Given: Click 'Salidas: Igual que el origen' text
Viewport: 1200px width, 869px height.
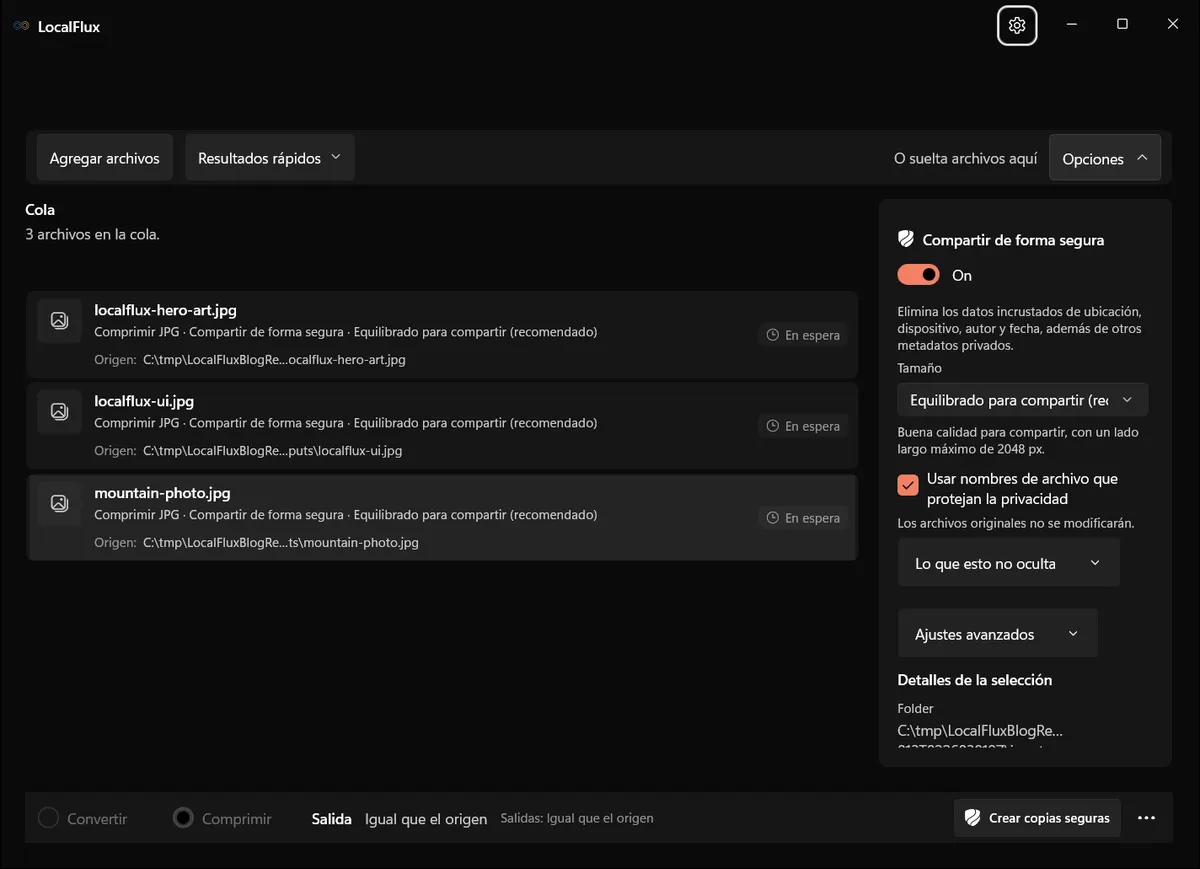Looking at the screenshot, I should 577,818.
